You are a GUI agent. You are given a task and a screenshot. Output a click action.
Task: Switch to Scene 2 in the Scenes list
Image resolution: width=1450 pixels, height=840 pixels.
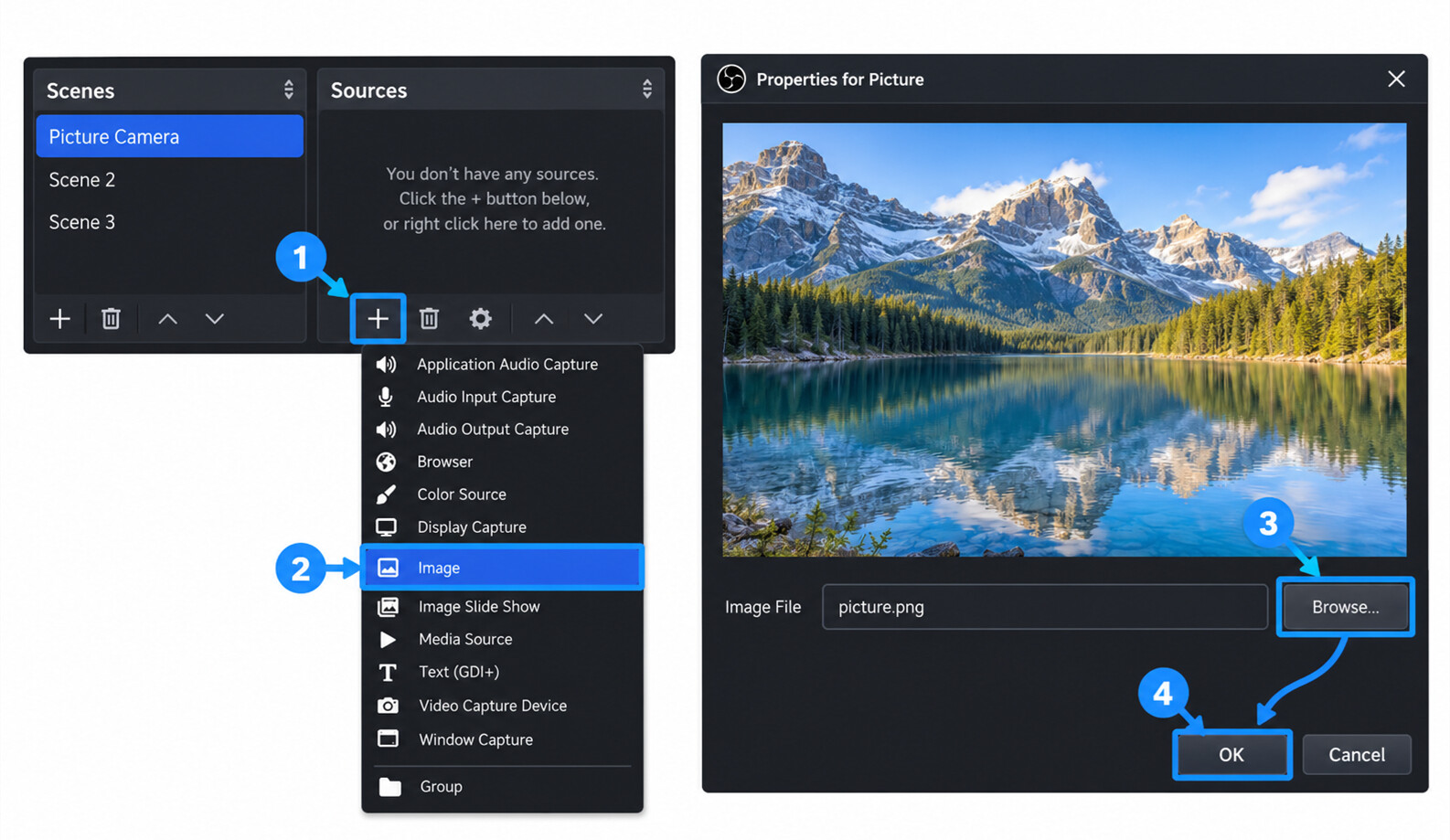[169, 179]
